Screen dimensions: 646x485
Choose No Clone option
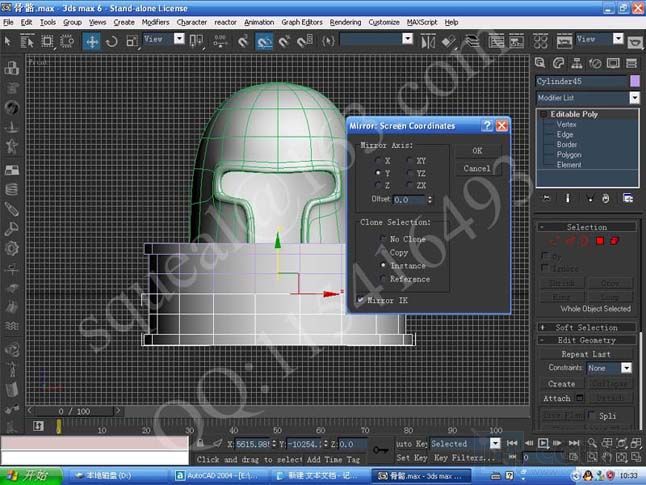coord(383,239)
